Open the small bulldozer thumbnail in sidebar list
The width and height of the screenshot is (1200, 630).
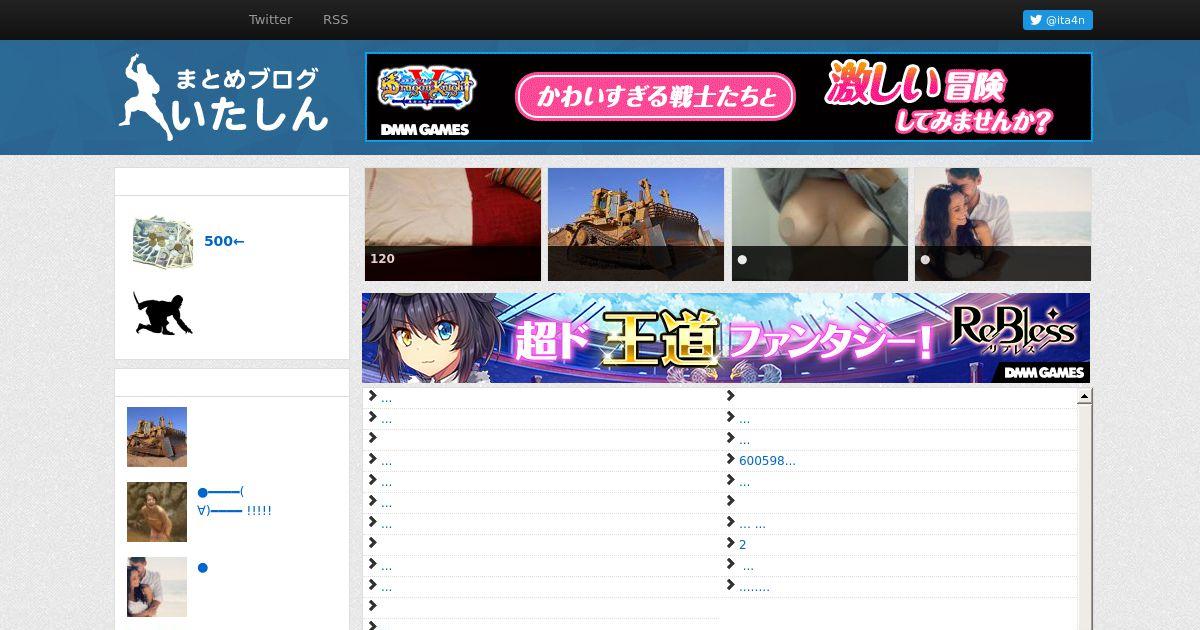[157, 437]
